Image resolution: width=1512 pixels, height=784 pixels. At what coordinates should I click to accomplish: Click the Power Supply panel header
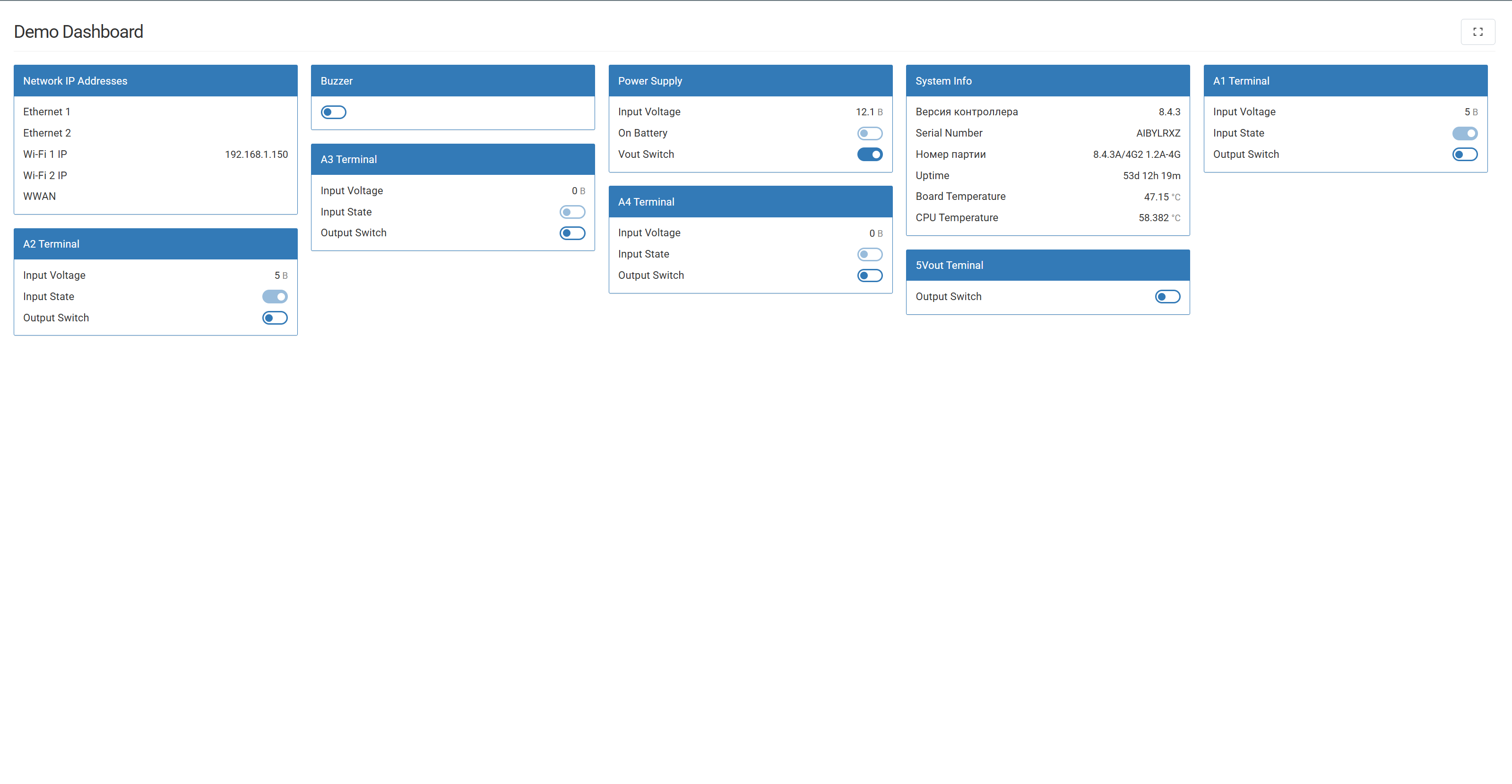750,81
